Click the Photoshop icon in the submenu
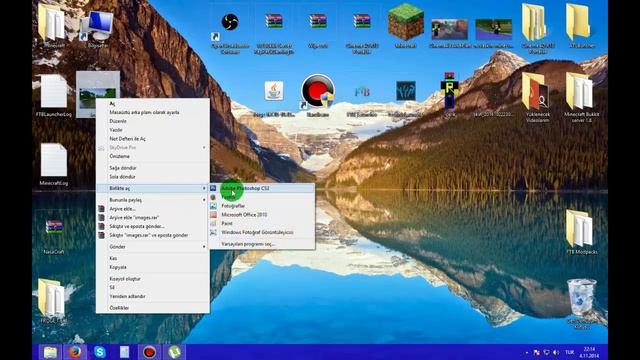 pyautogui.click(x=213, y=188)
